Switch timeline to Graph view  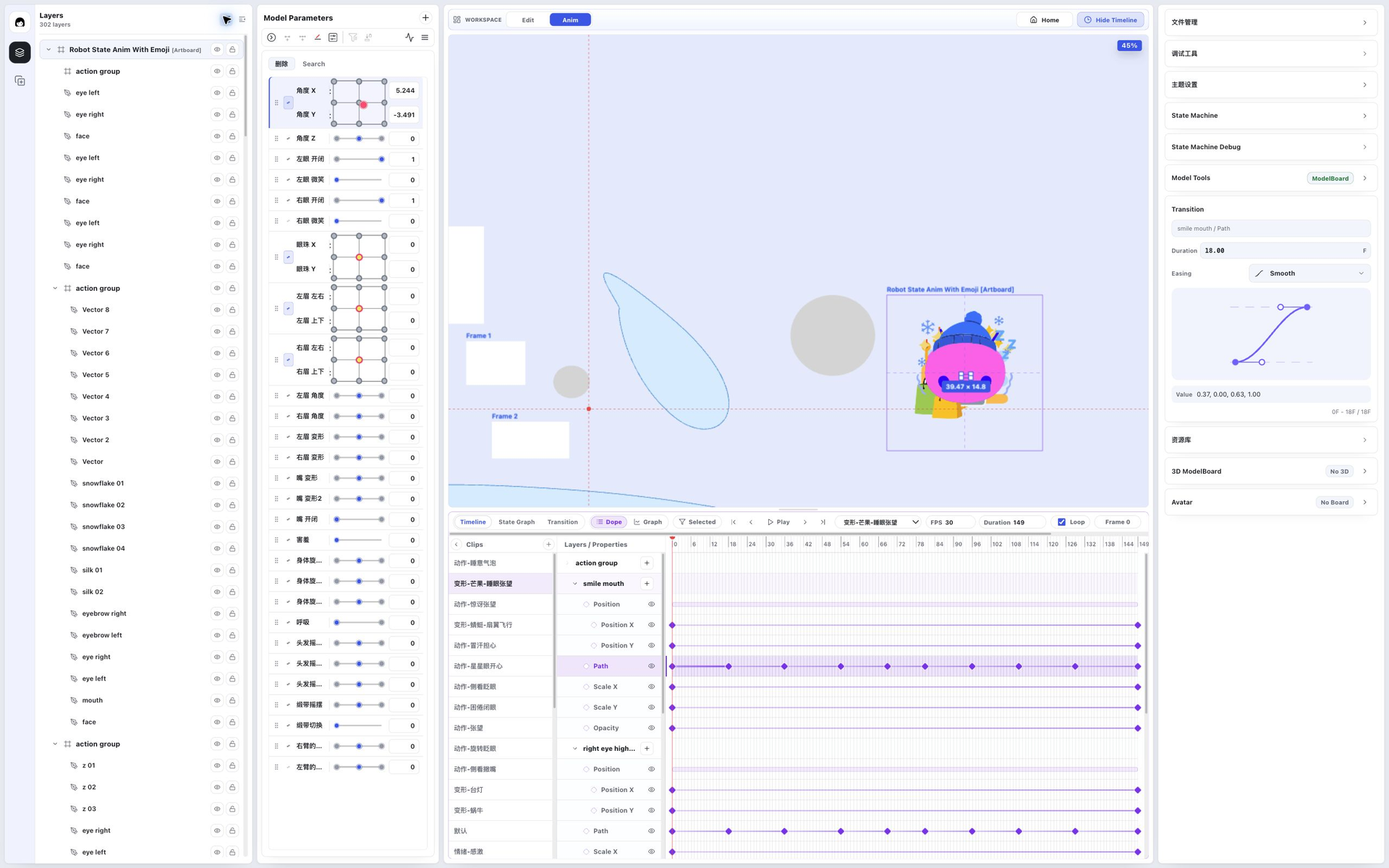click(x=648, y=522)
